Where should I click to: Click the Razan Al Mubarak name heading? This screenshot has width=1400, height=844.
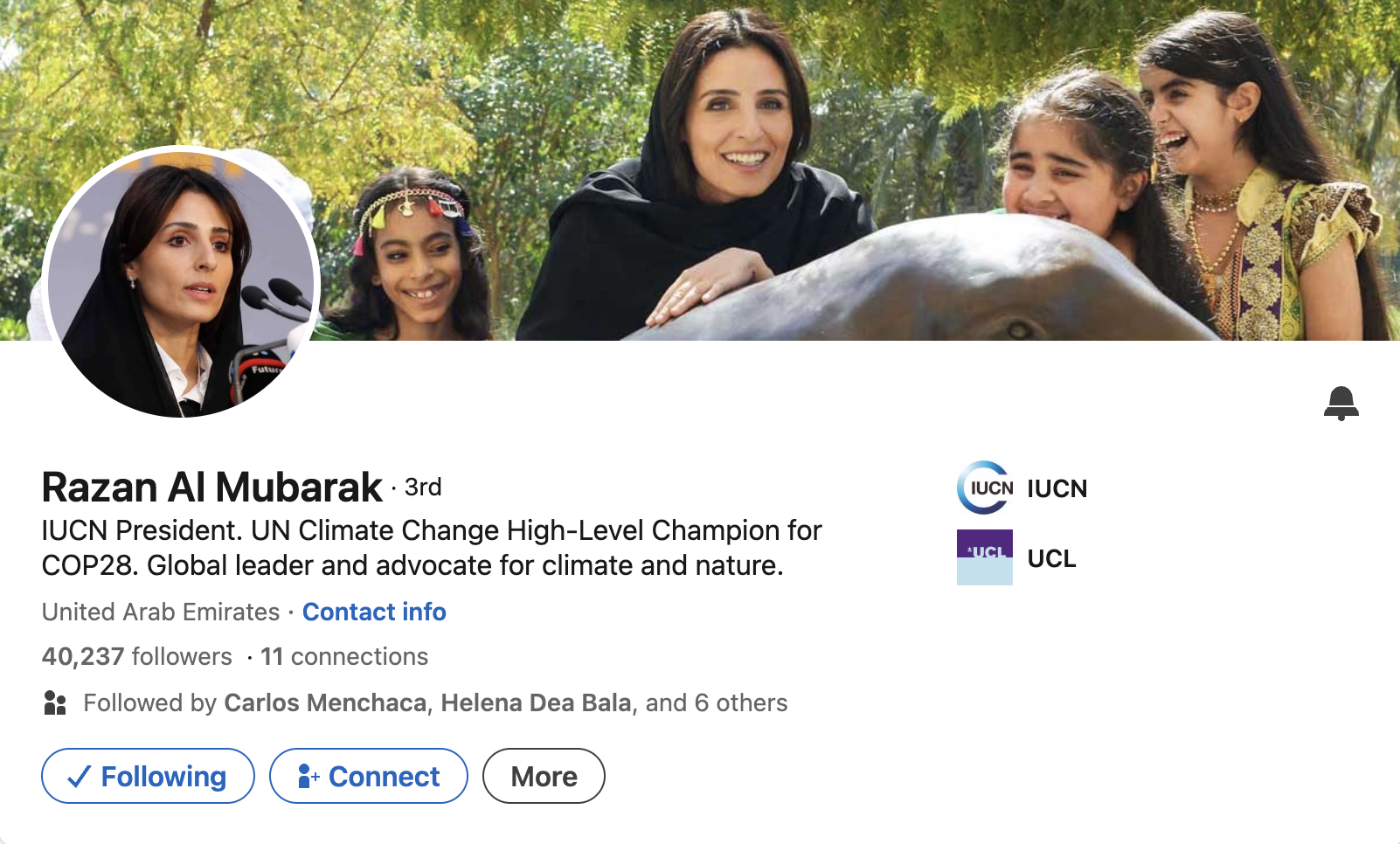pos(212,488)
